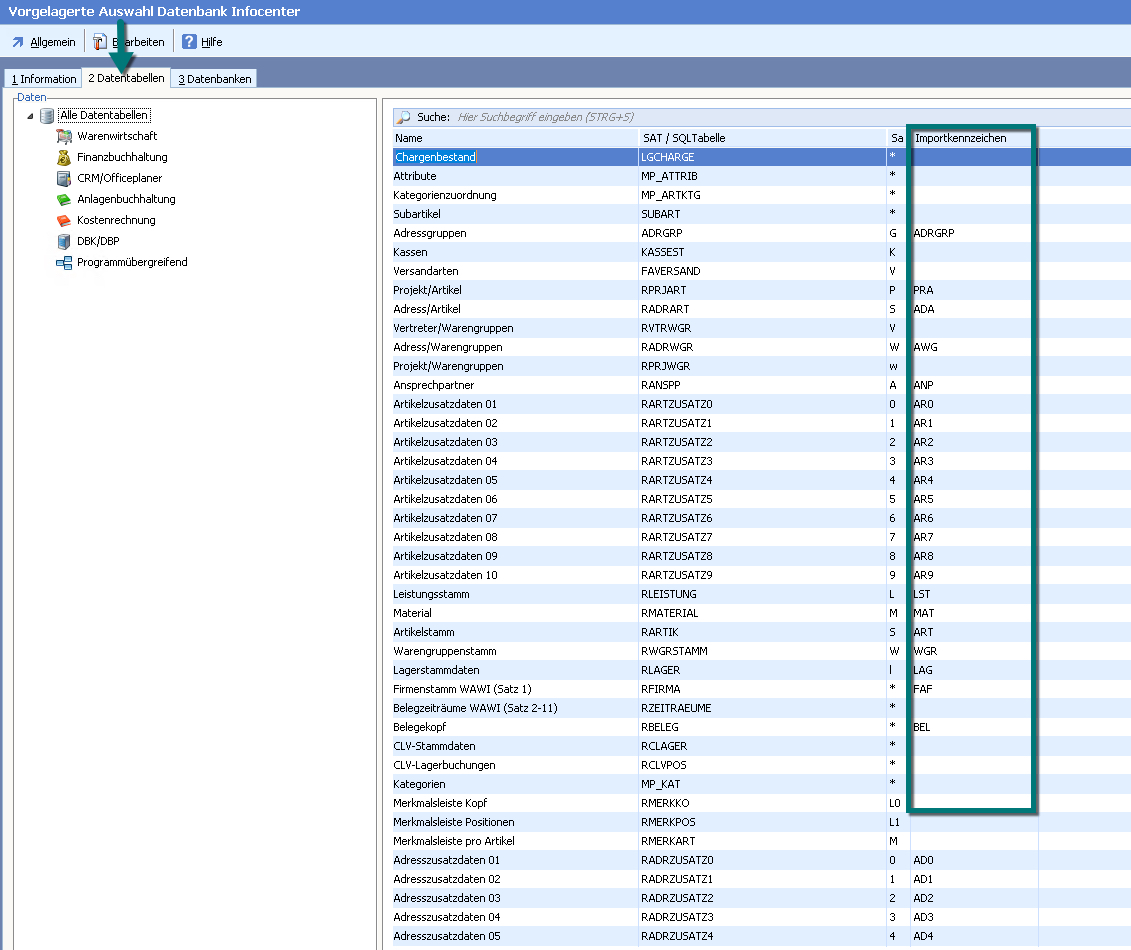Click the Finanzbuchhaltung money bag icon

click(64, 157)
